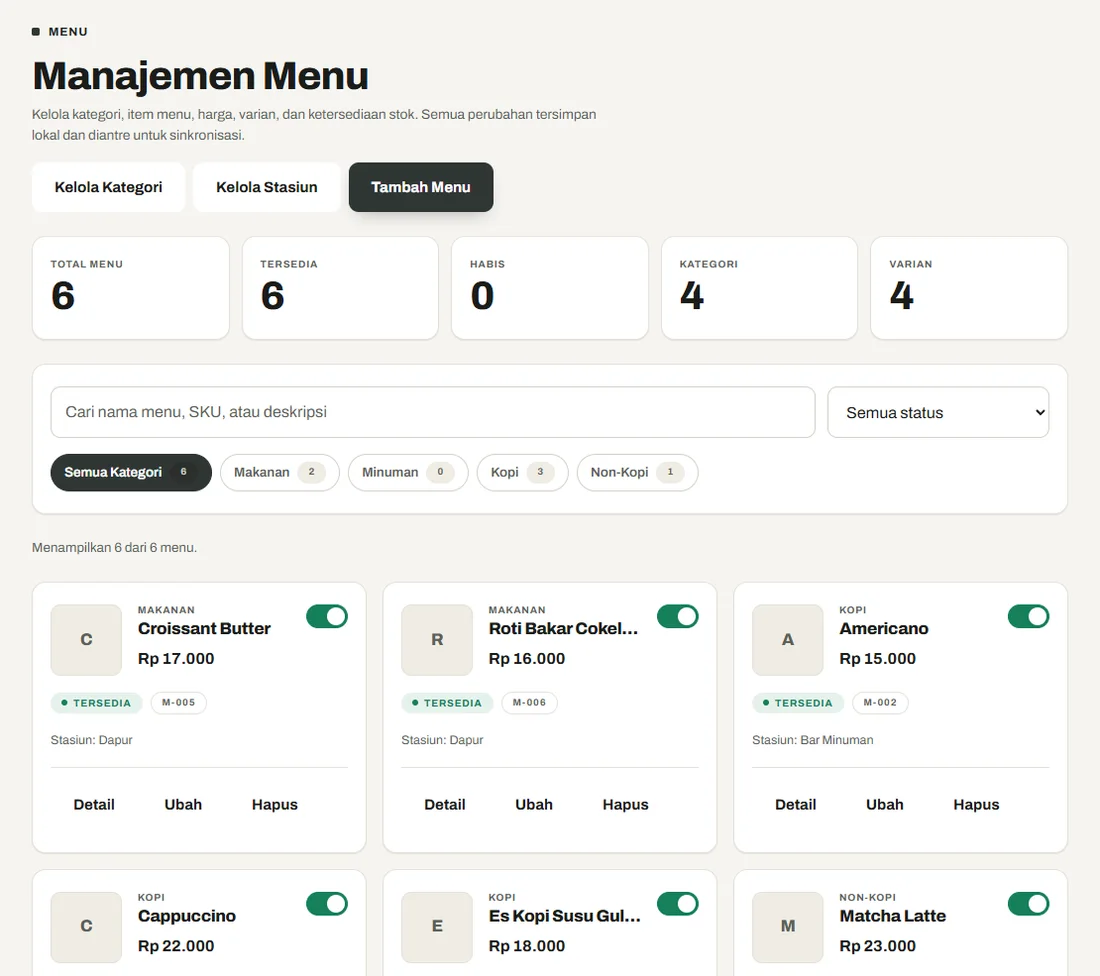The height and width of the screenshot is (976, 1100).
Task: Click the Stasiun: Bar Minuman text
Action: (x=812, y=740)
